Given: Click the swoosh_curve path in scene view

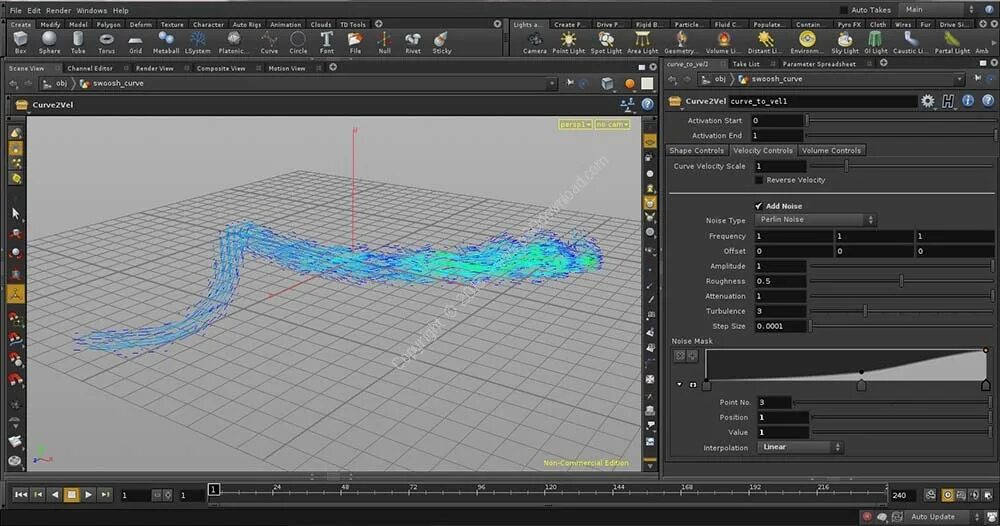Looking at the screenshot, I should 118,84.
